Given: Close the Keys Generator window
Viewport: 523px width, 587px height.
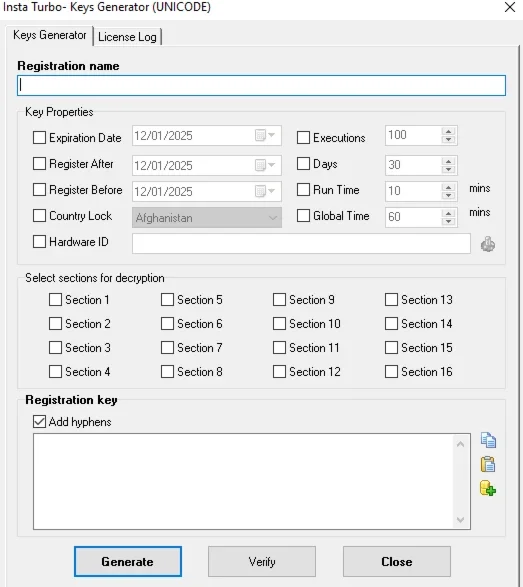Looking at the screenshot, I should (510, 7).
